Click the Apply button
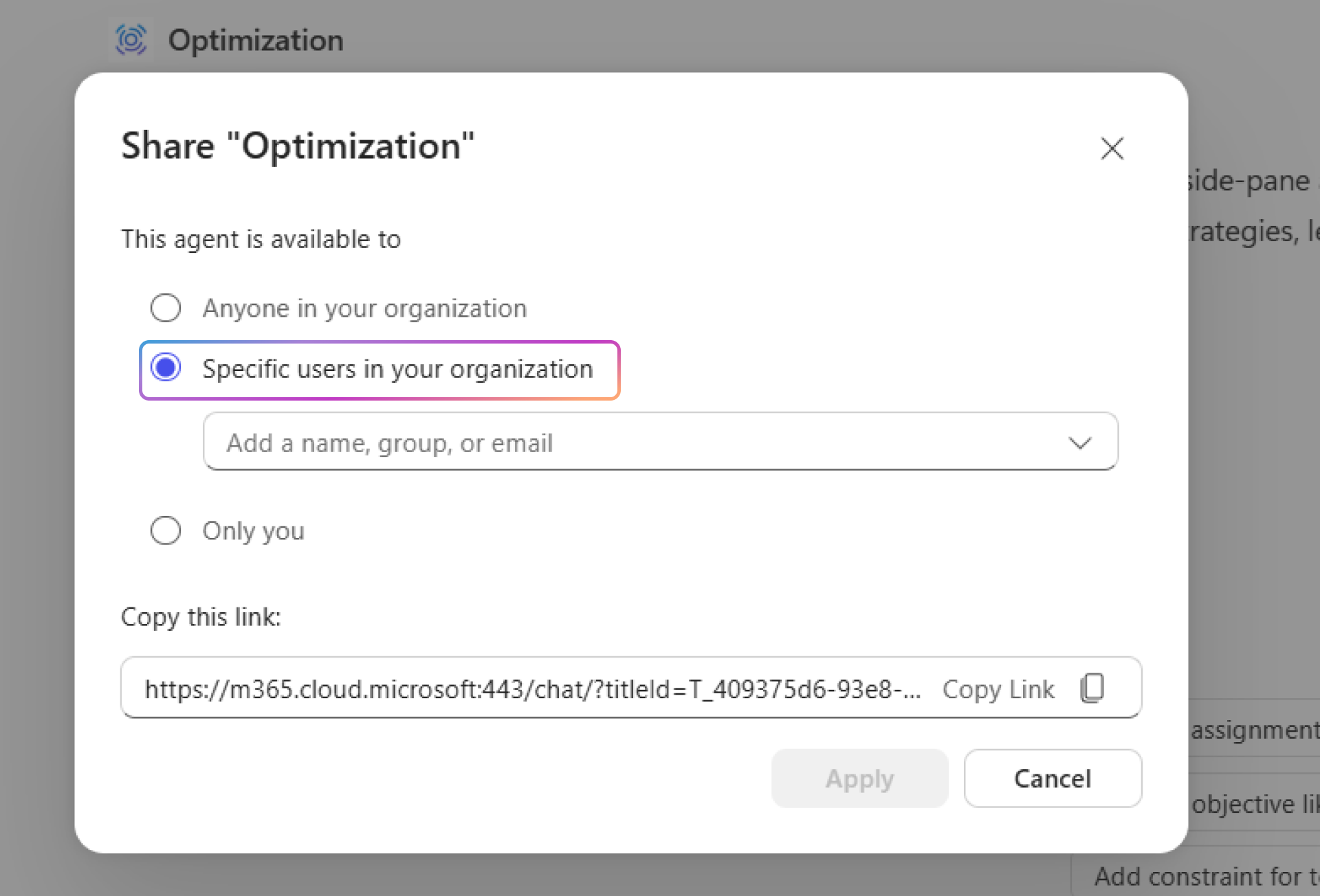 point(859,779)
